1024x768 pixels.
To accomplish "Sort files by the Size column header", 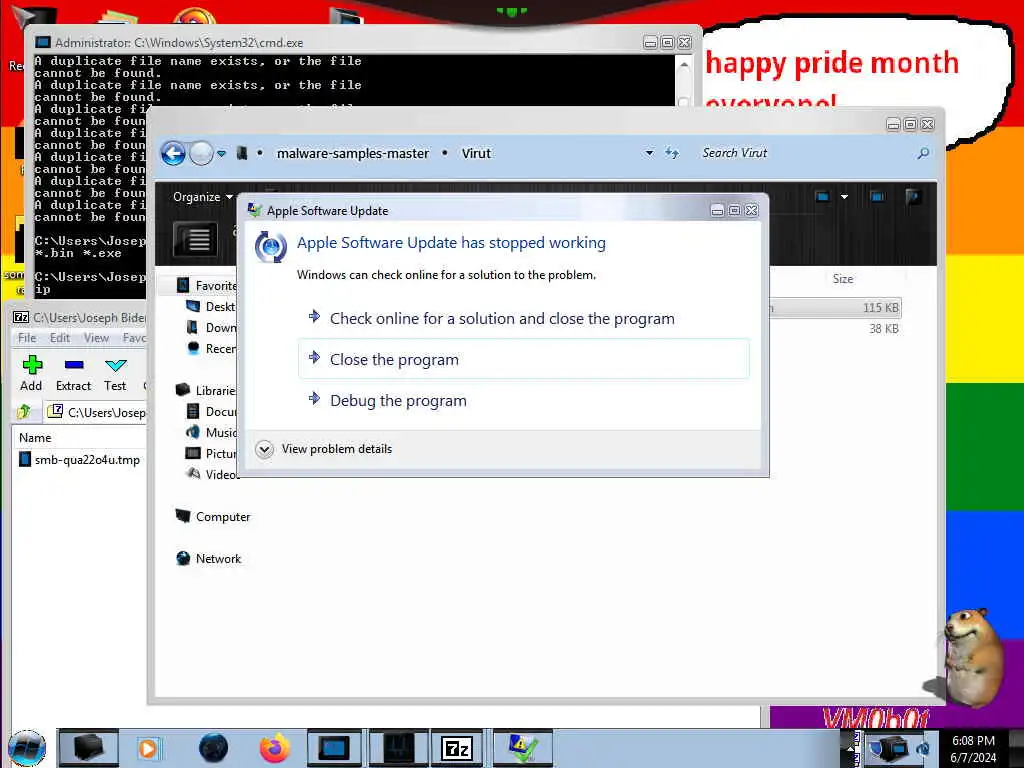I will pyautogui.click(x=842, y=279).
